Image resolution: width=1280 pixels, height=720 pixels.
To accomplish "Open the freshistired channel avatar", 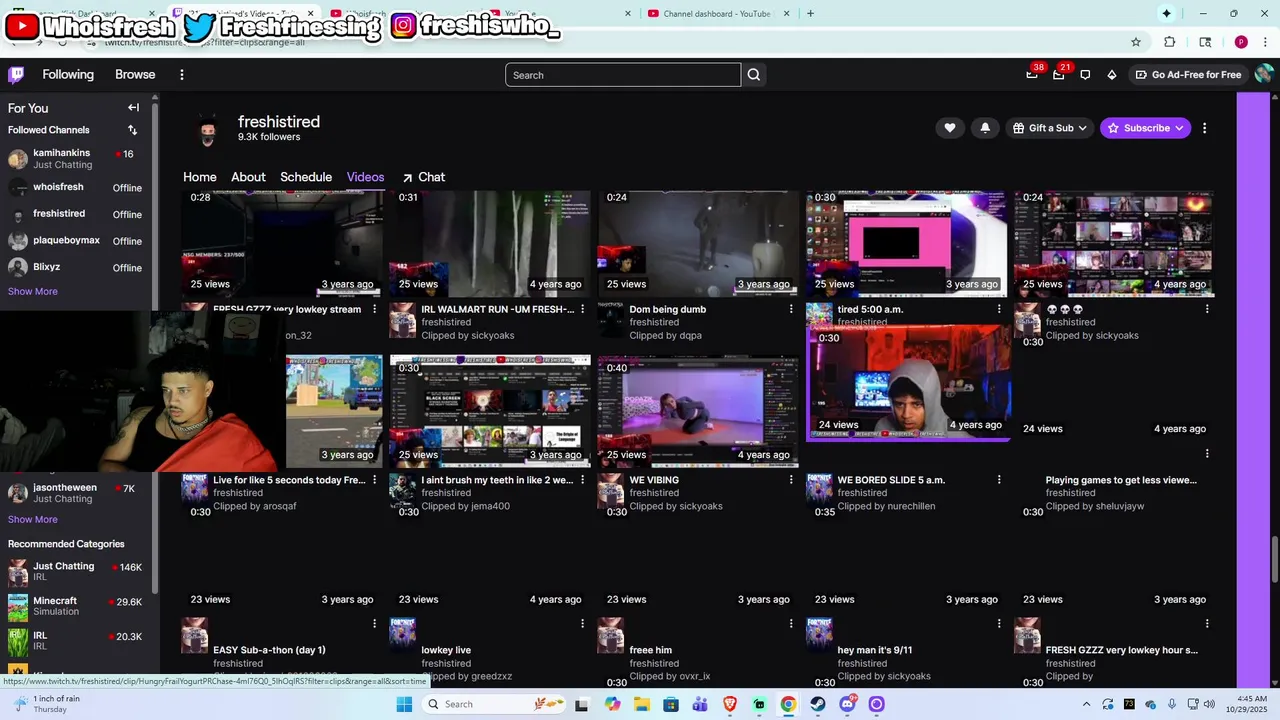I will (x=208, y=130).
